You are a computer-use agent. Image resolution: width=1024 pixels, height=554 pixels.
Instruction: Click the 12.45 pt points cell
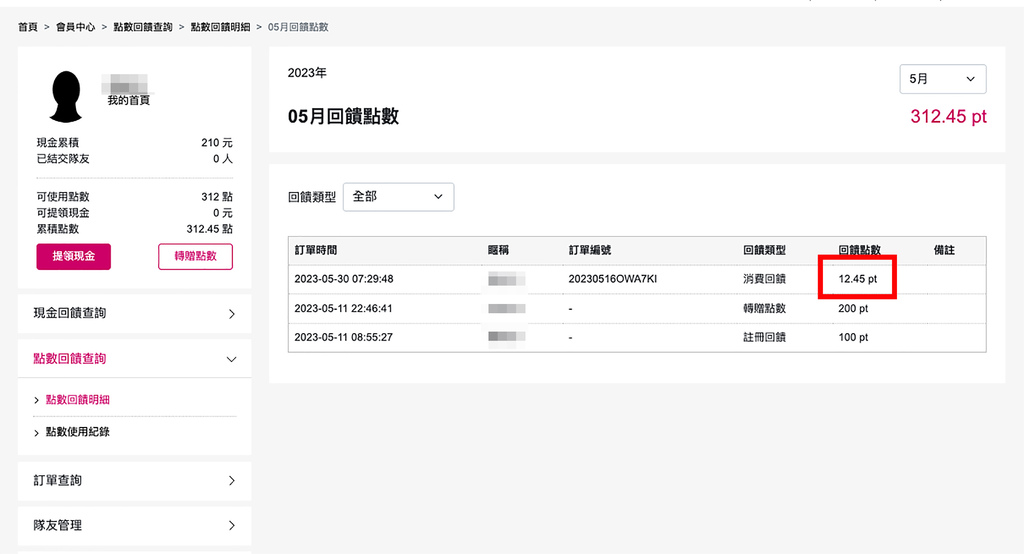coord(857,279)
